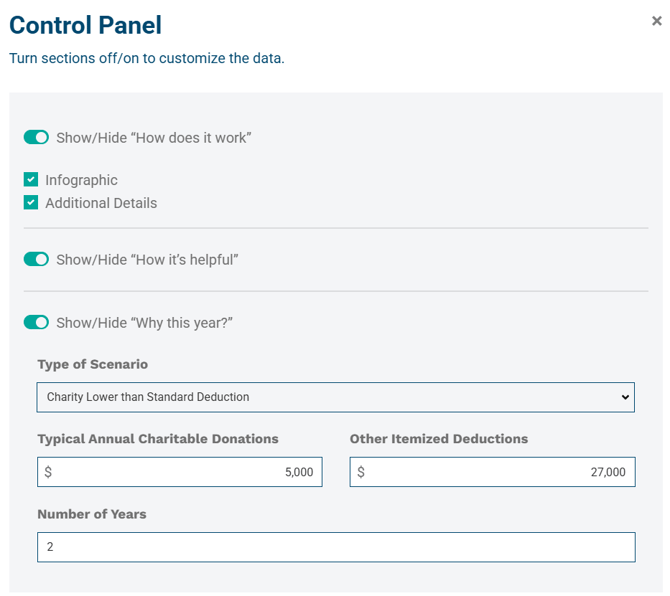The image size is (670, 596).
Task: Click the scenario dropdown's chevron arrow
Action: 626,397
